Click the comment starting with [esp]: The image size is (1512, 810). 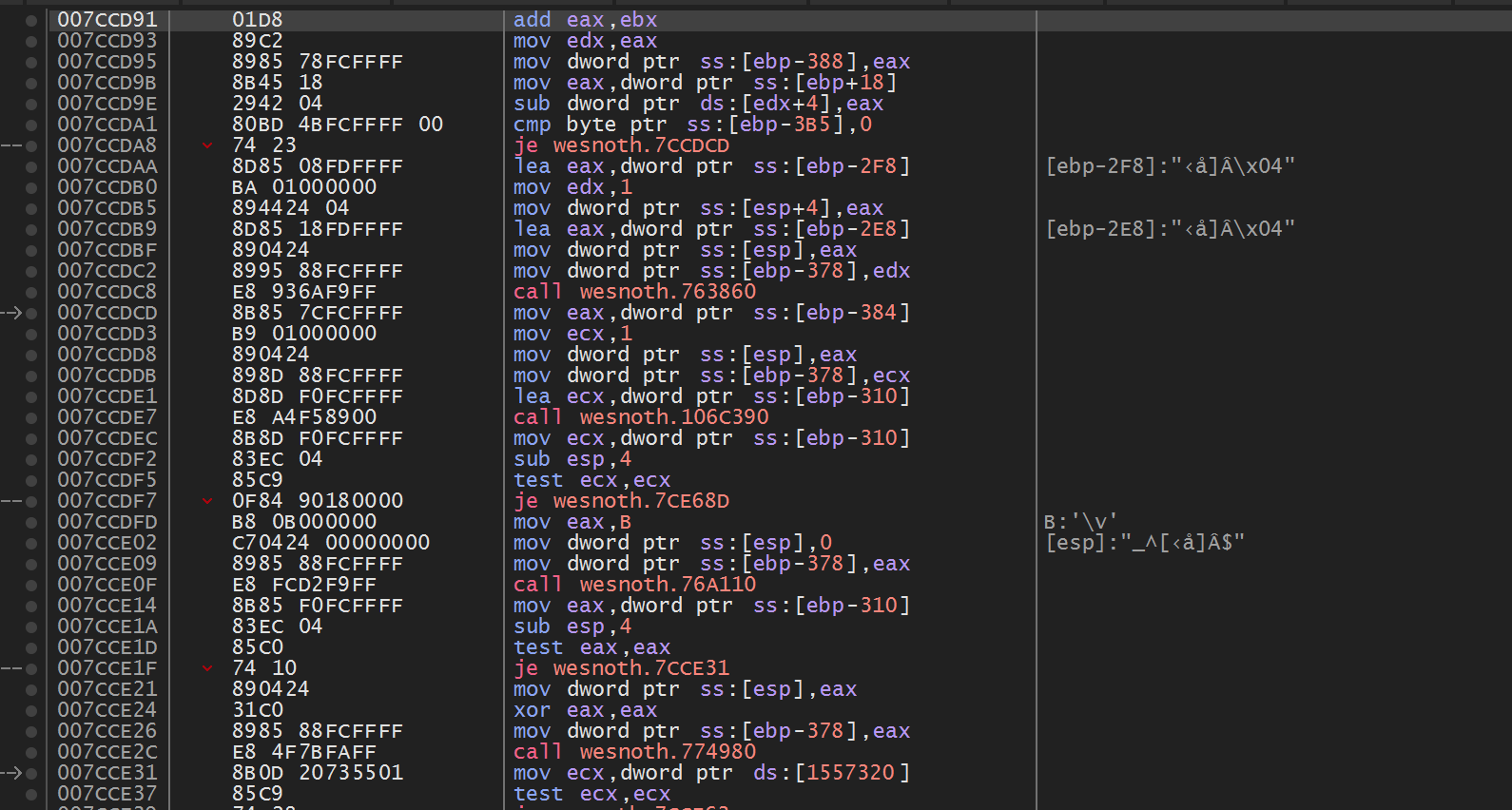point(1145,543)
